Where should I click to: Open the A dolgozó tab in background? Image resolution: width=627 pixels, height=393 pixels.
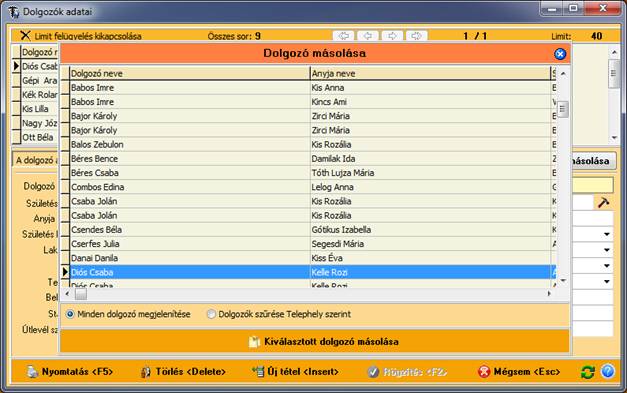point(36,160)
